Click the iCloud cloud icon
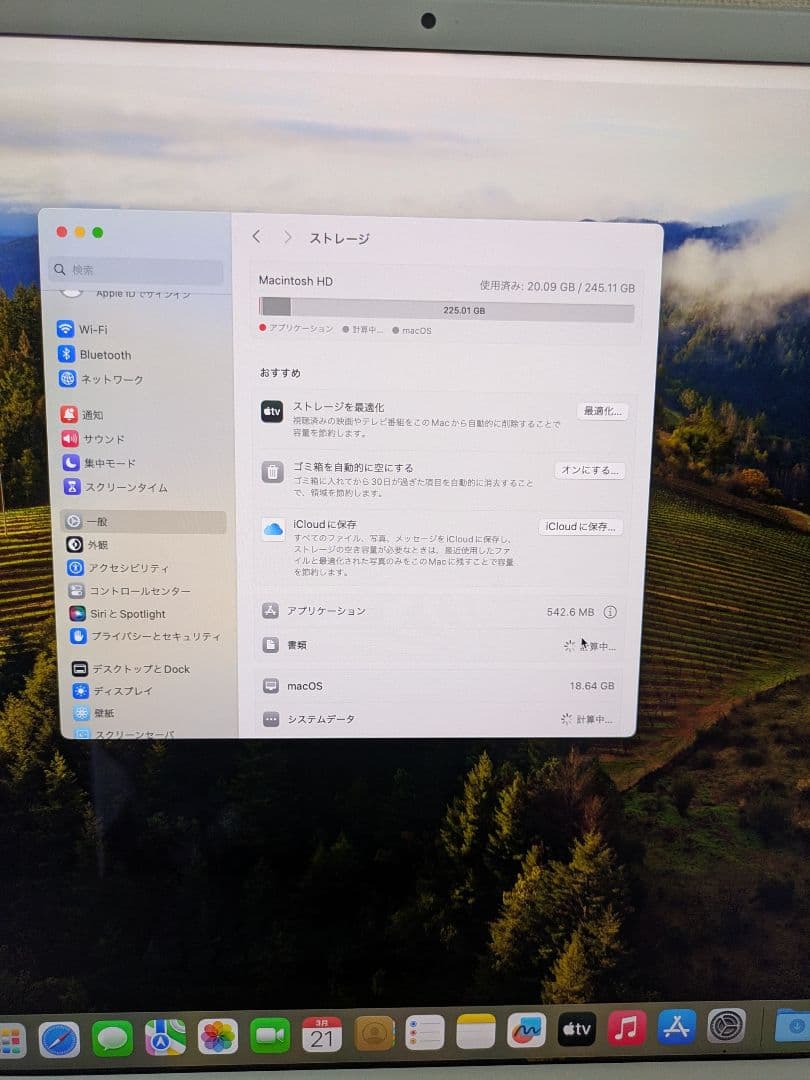This screenshot has width=810, height=1080. coord(273,529)
